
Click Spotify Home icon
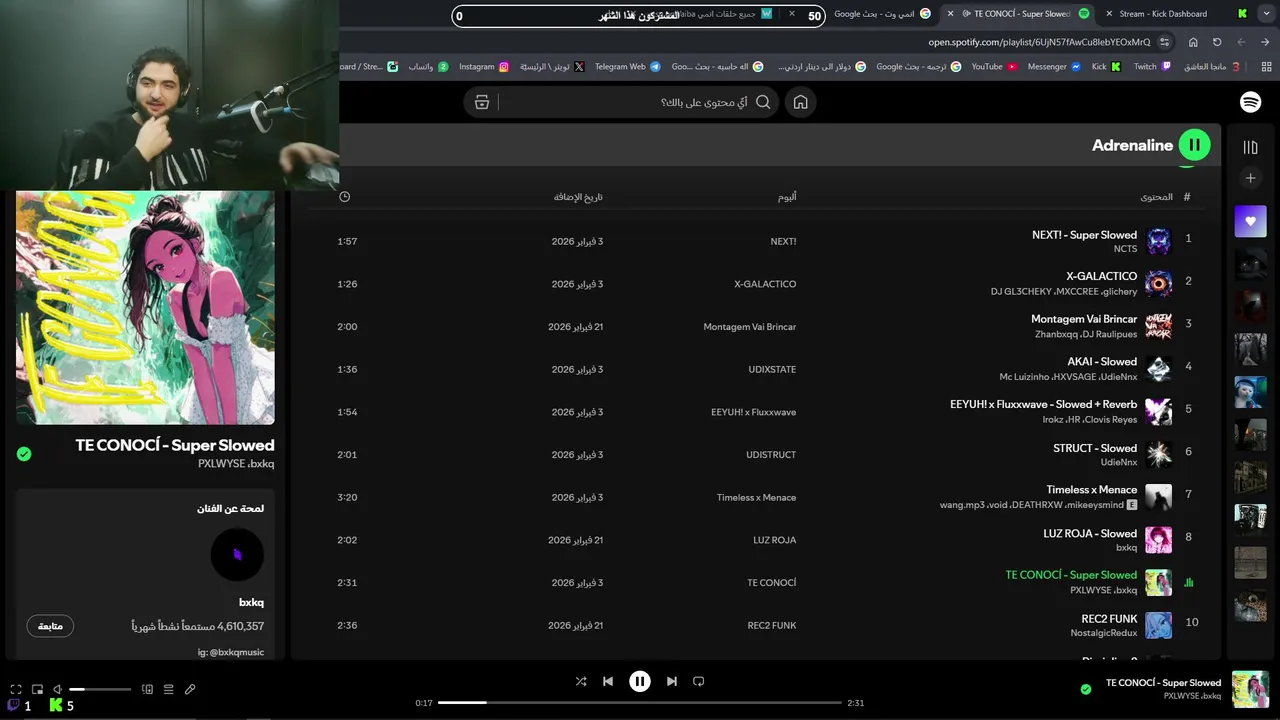800,102
